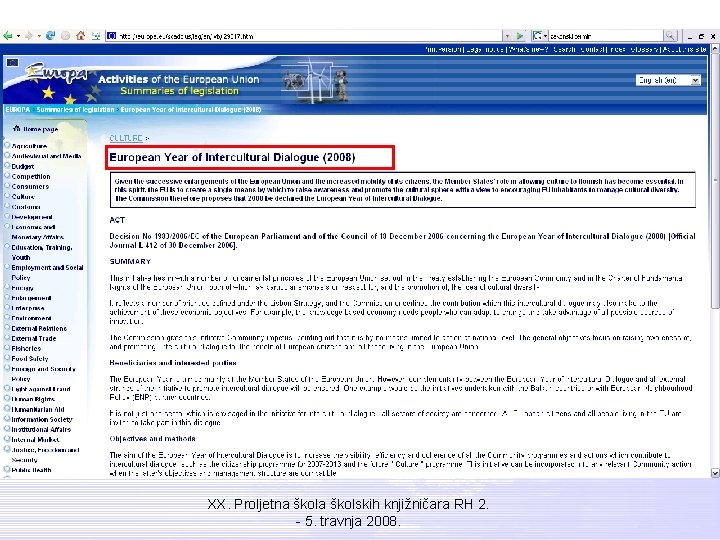This screenshot has width=720, height=540.
Task: Click the page scrollbar up arrow
Action: coord(714,49)
